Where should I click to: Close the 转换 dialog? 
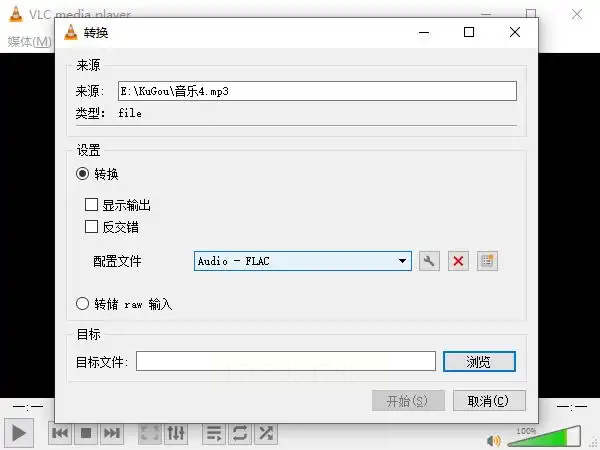515,32
